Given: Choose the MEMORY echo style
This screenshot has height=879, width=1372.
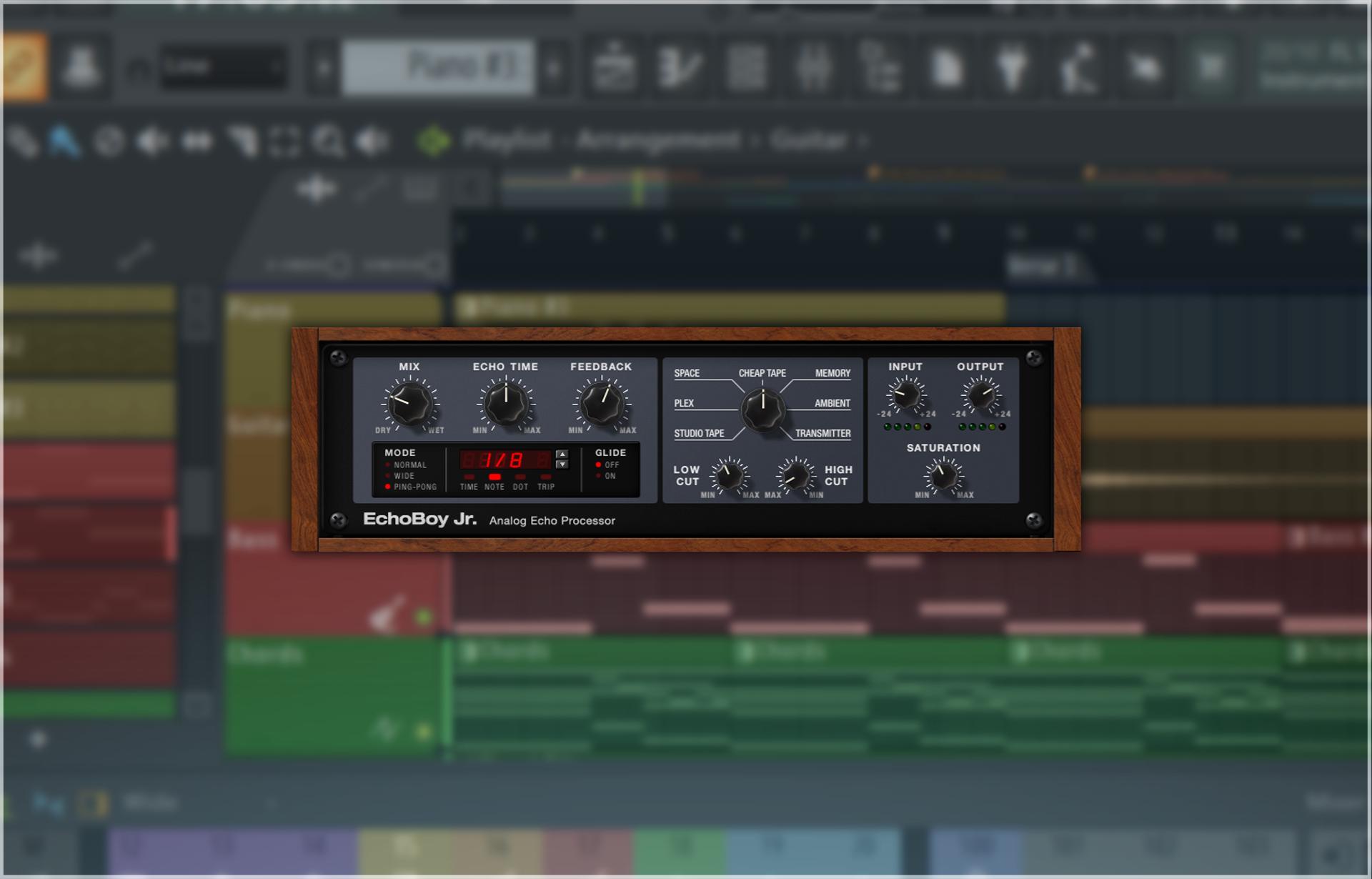Looking at the screenshot, I should [833, 373].
